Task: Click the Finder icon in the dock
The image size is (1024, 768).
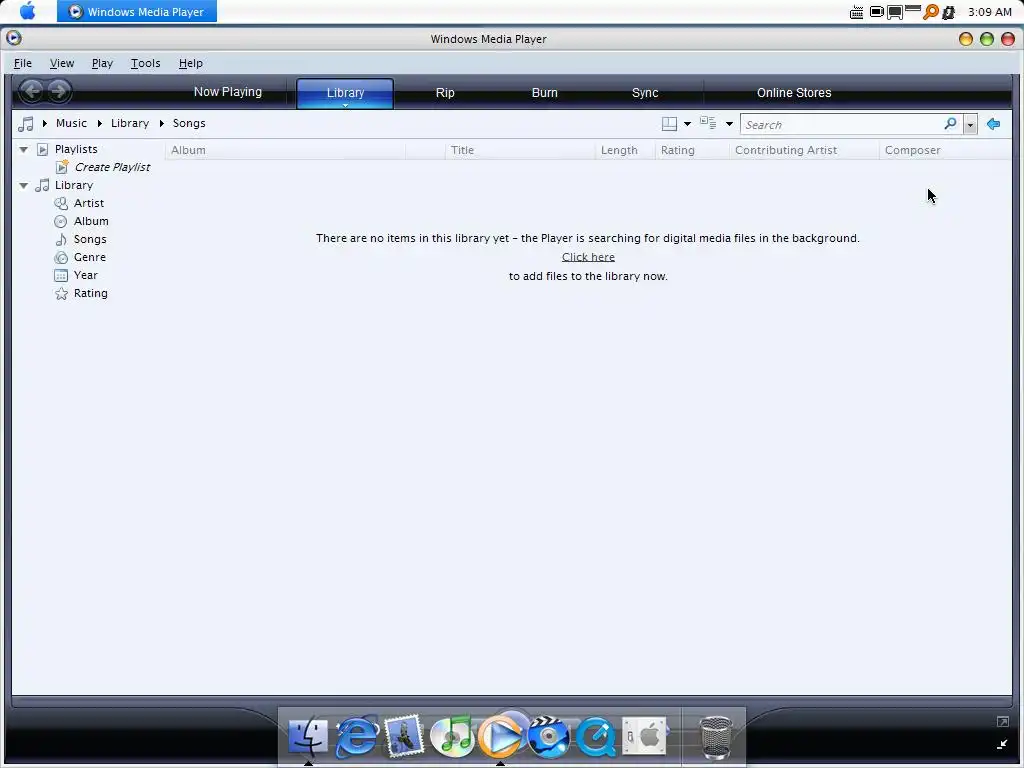Action: tap(308, 736)
